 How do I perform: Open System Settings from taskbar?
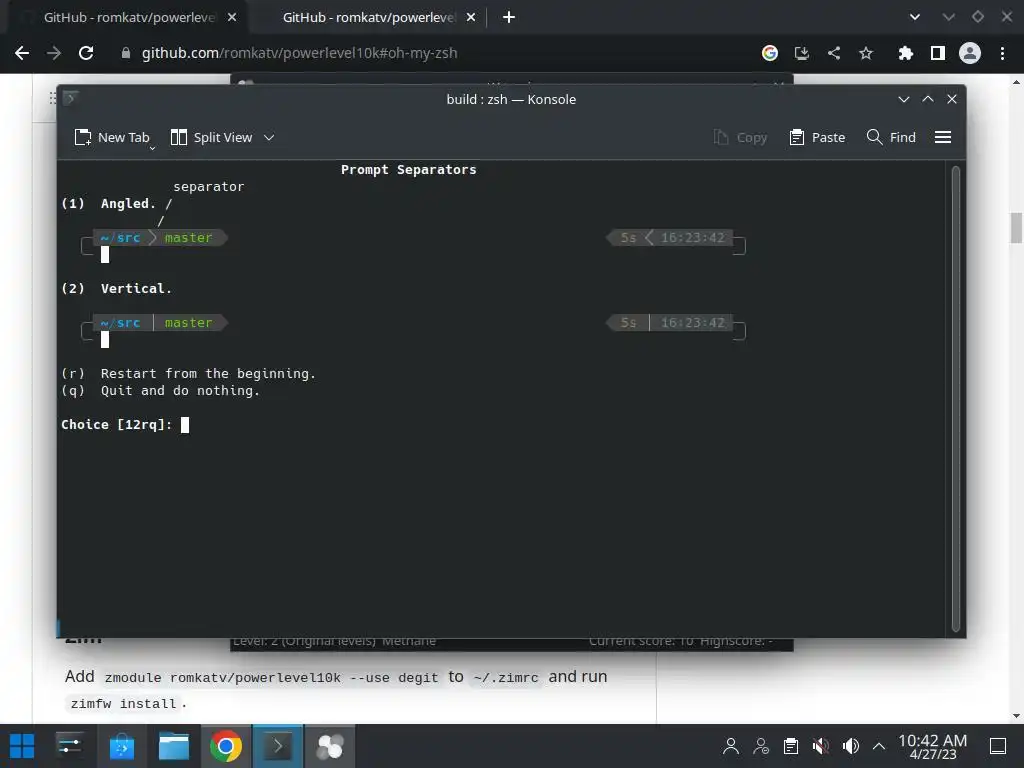(x=69, y=746)
